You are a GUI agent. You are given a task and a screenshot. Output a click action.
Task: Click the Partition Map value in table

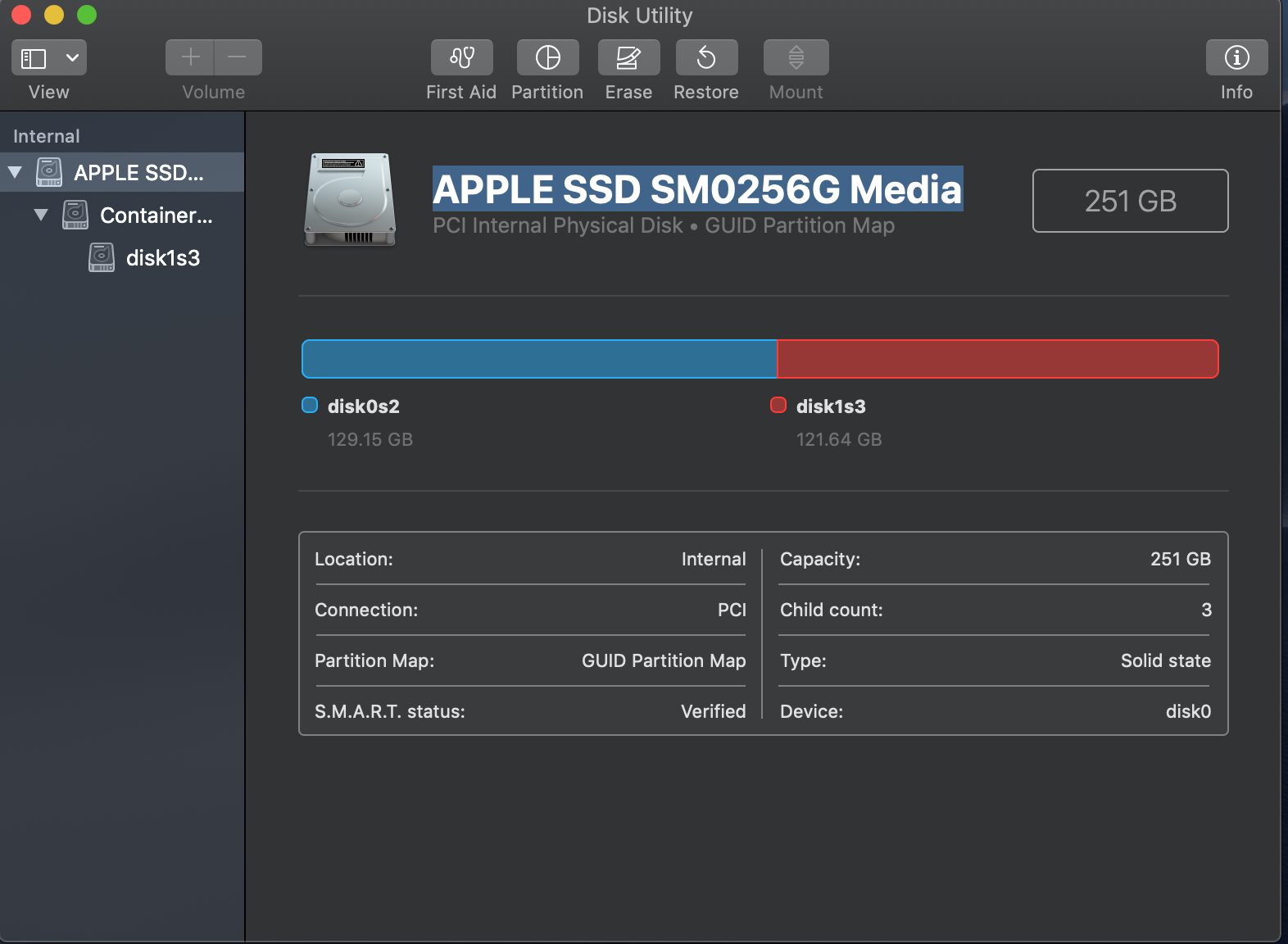click(664, 660)
